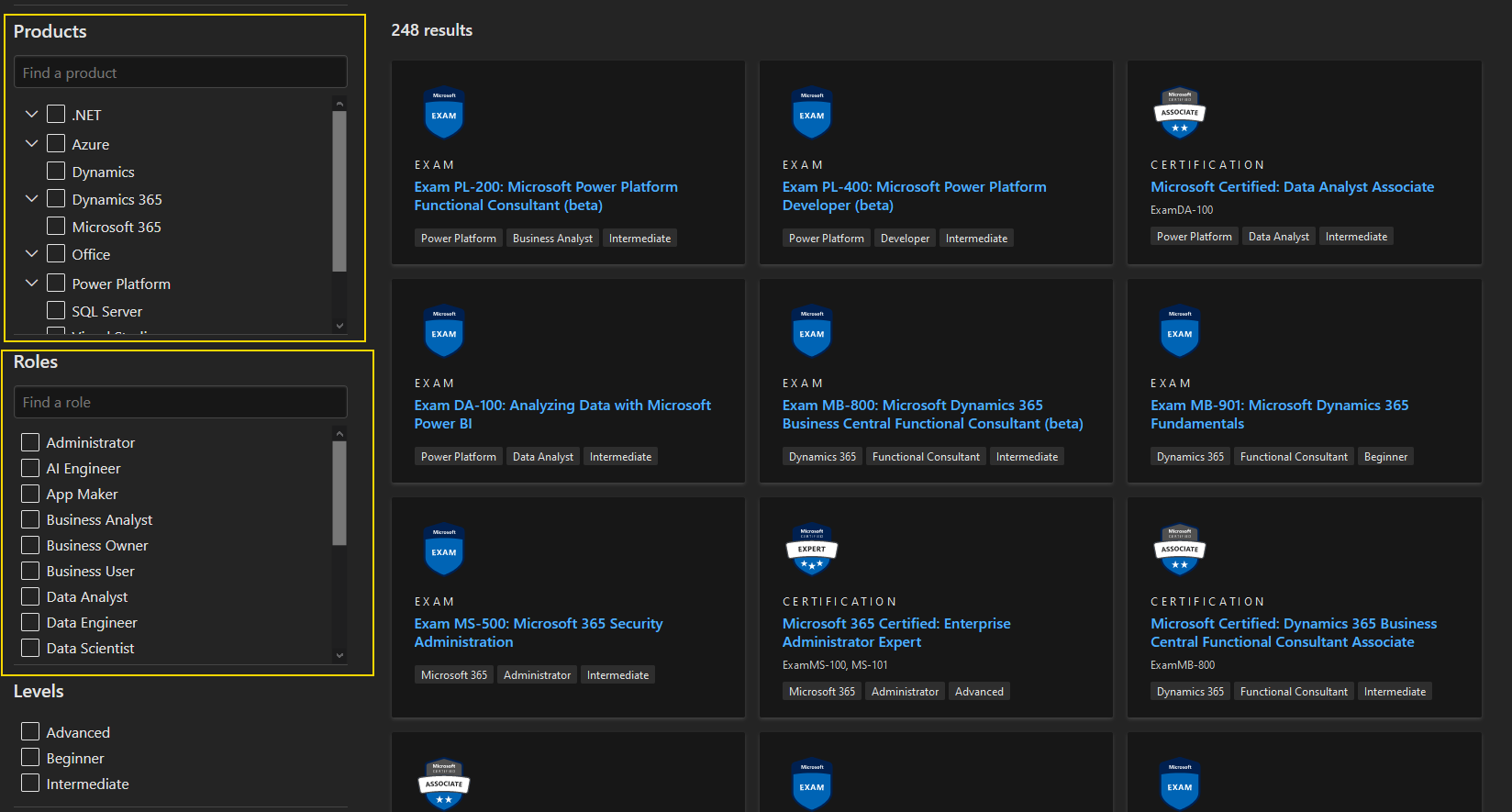Tick the SQL Server product checkbox

(56, 310)
